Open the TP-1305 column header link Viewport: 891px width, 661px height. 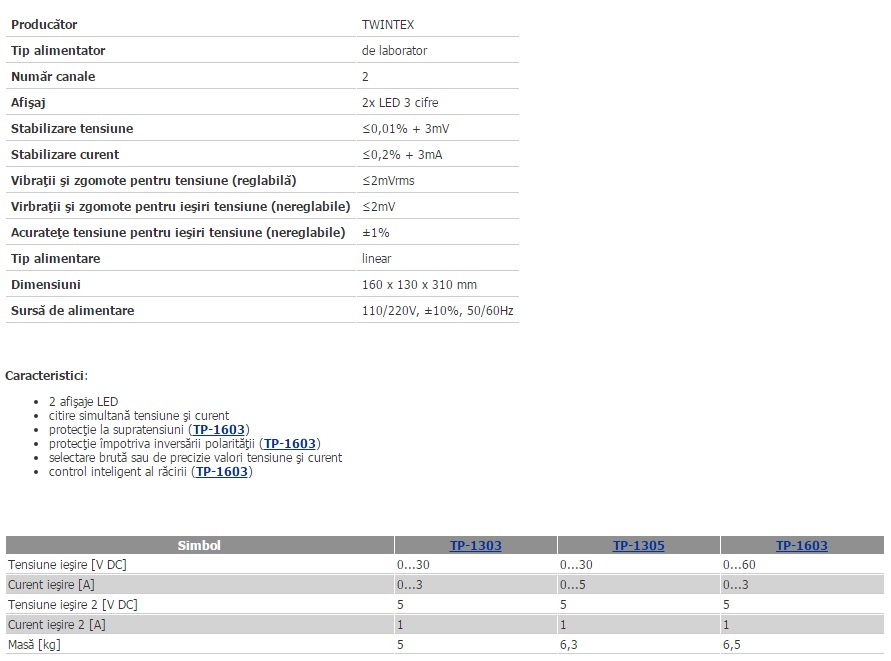click(x=639, y=546)
